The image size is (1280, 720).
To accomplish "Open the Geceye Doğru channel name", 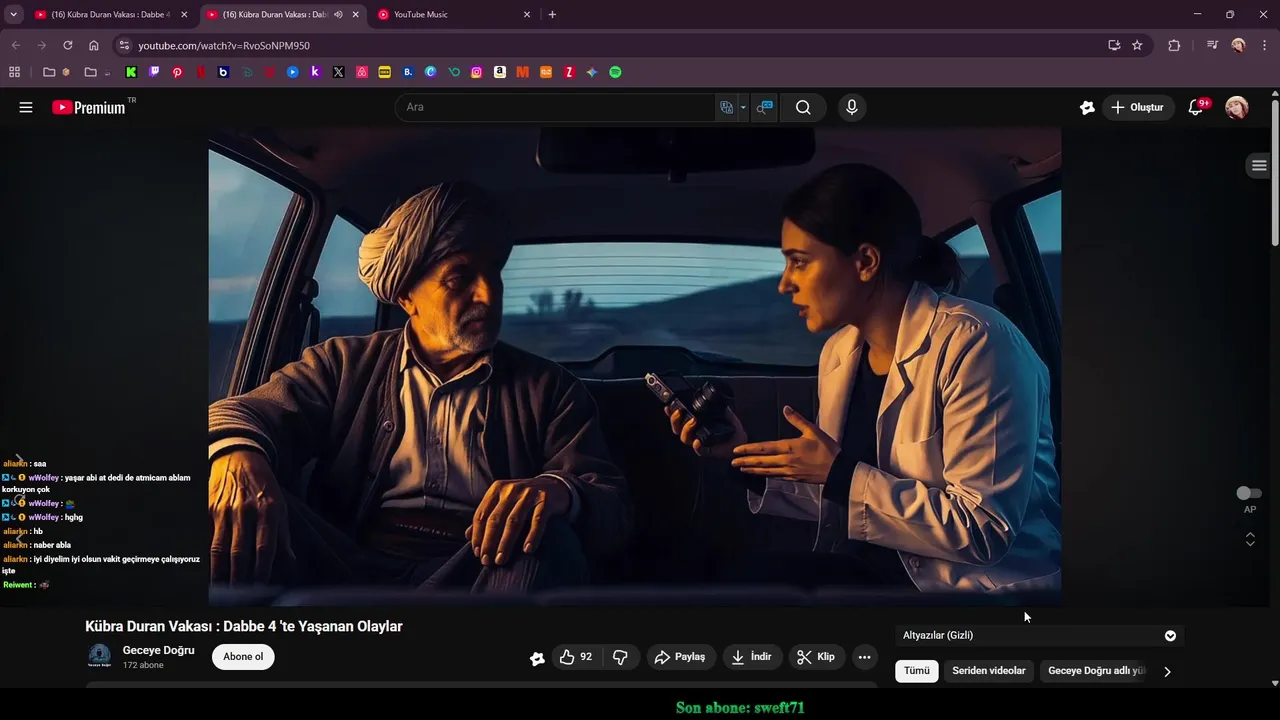I will click(158, 650).
